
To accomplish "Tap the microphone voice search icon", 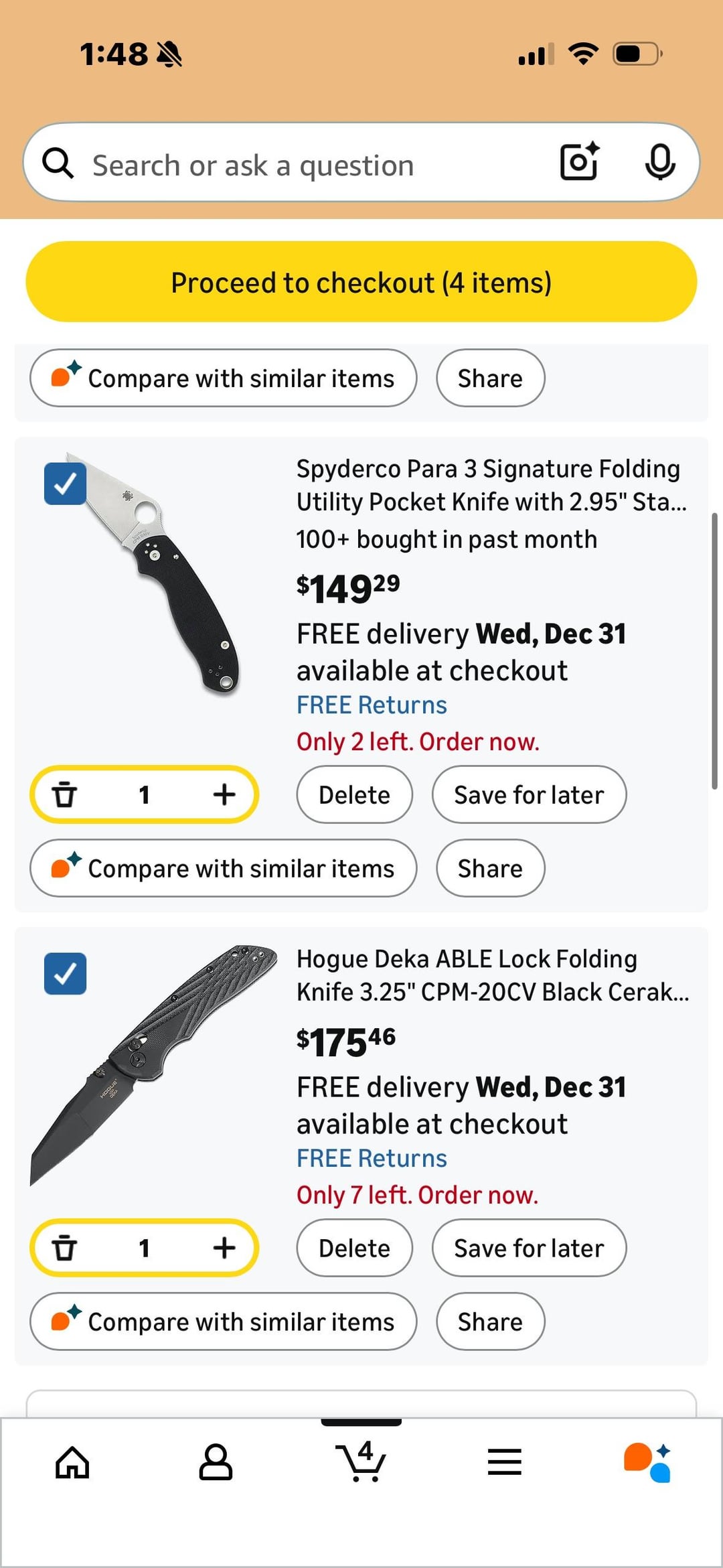I will point(659,162).
